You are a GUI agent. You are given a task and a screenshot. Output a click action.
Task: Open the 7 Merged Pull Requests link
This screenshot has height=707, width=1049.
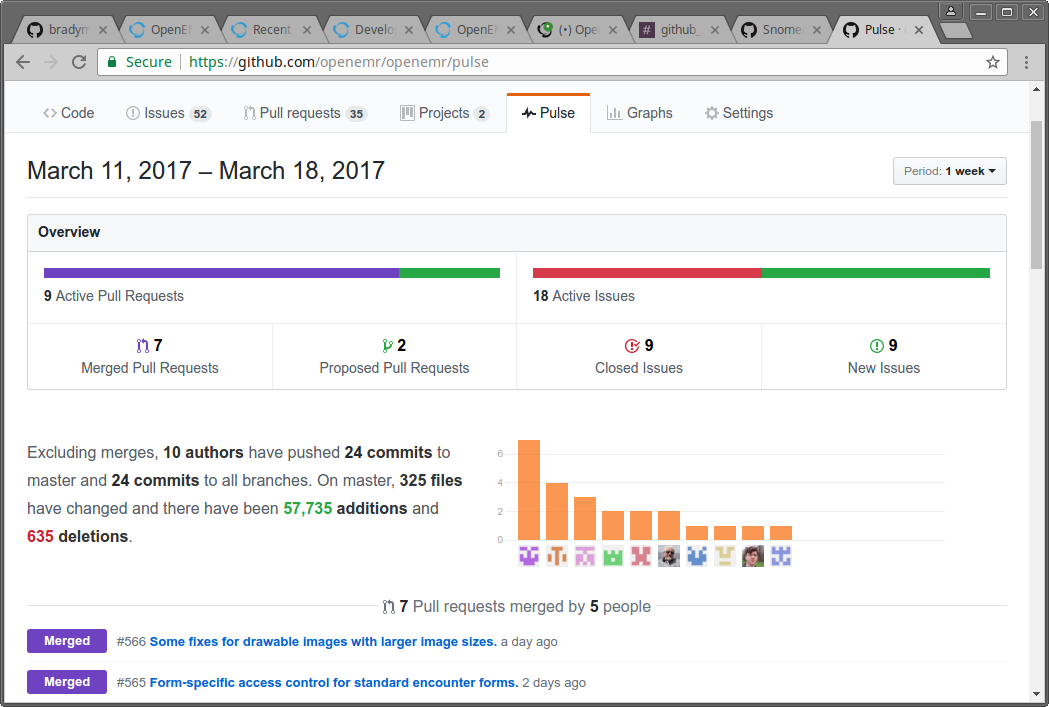pyautogui.click(x=150, y=357)
